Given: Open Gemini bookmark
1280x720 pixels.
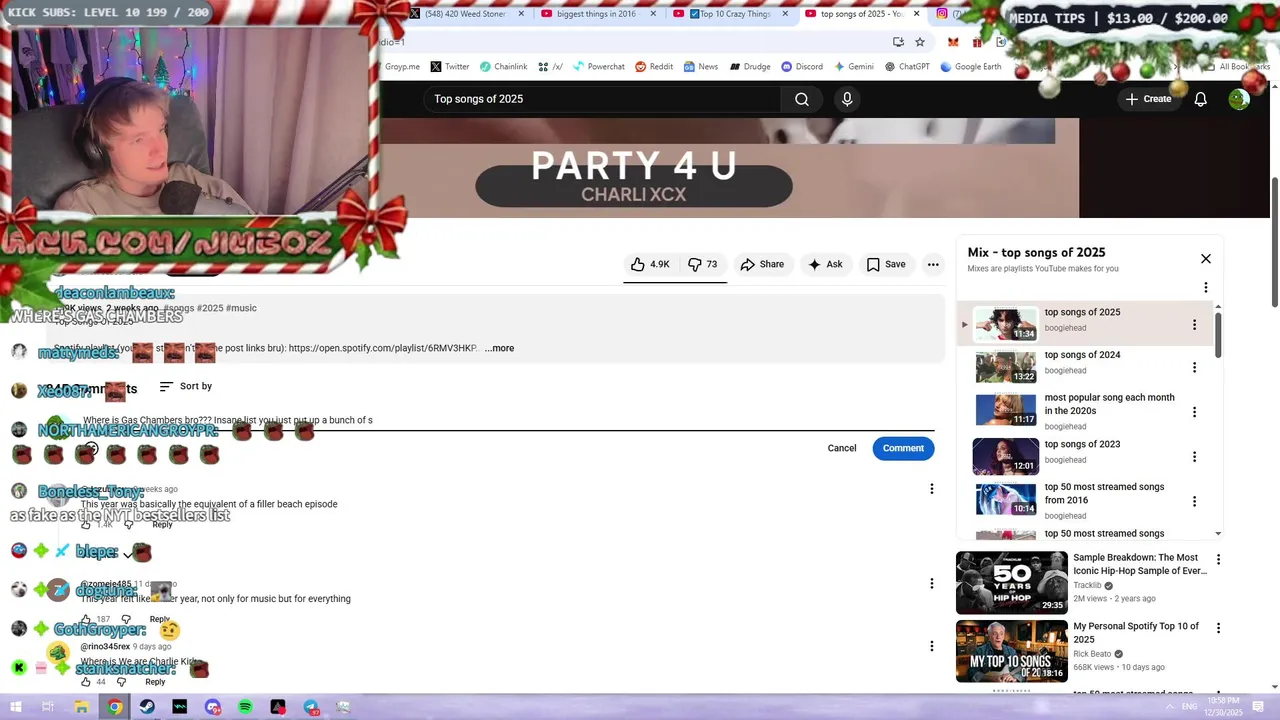Looking at the screenshot, I should (853, 67).
